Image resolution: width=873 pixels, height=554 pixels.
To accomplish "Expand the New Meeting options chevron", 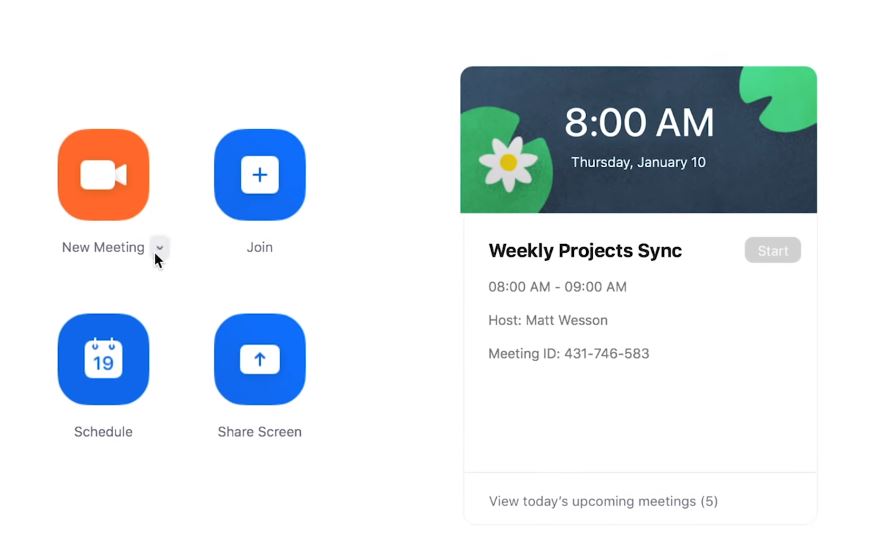I will point(160,247).
